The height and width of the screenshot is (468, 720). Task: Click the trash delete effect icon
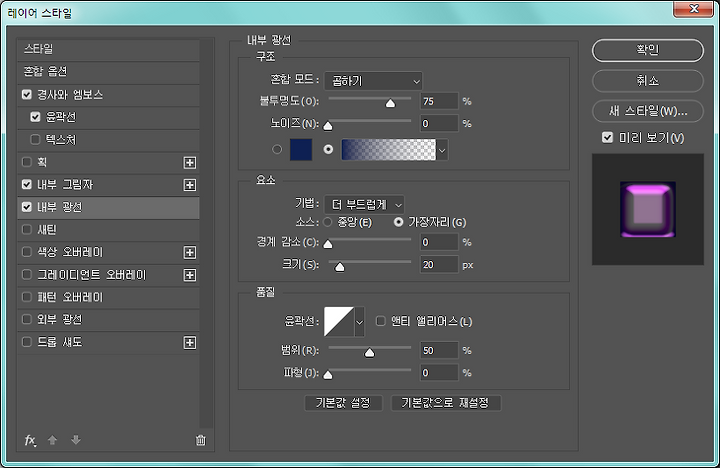(201, 440)
